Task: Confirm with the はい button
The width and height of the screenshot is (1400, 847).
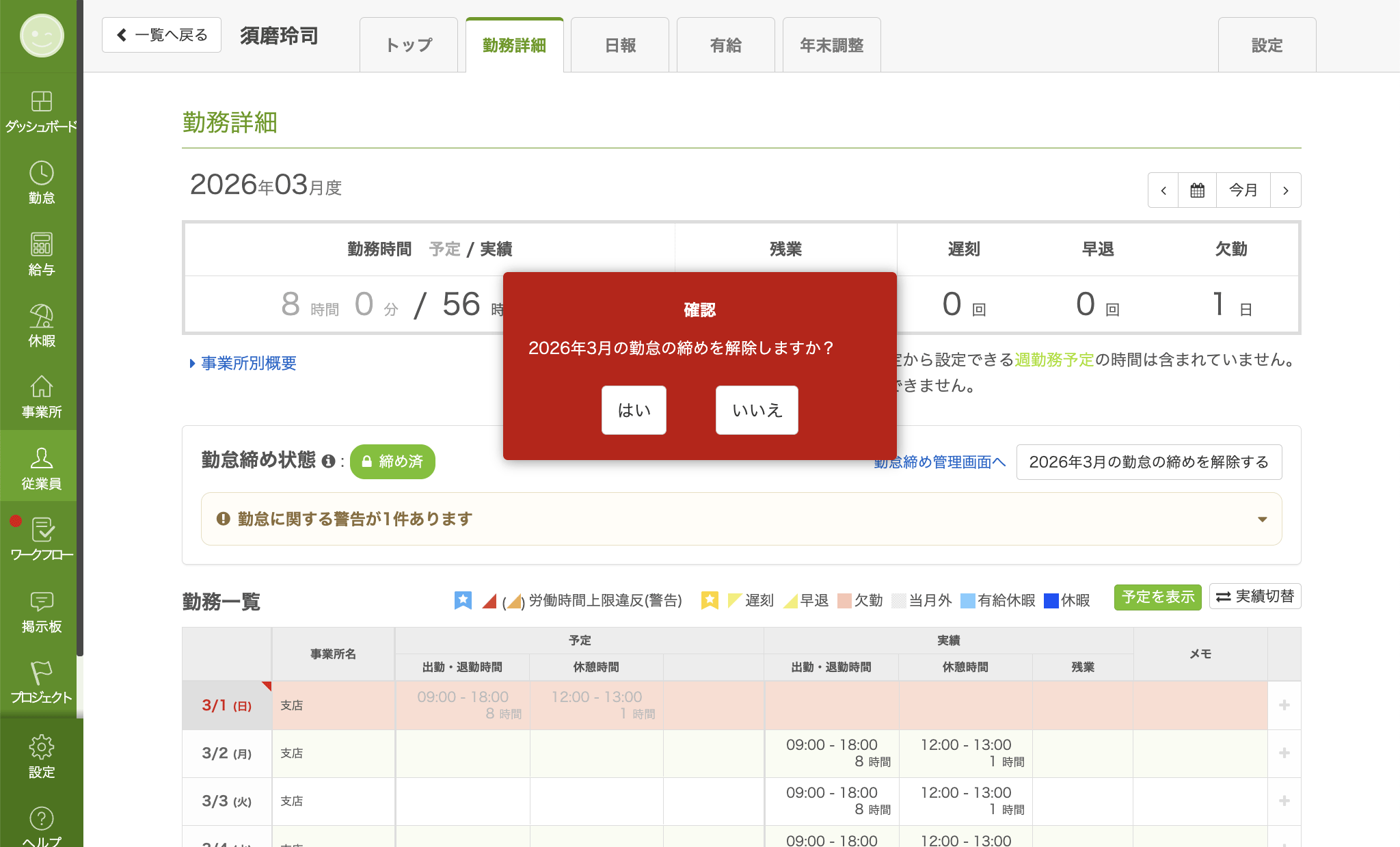Action: pyautogui.click(x=634, y=410)
